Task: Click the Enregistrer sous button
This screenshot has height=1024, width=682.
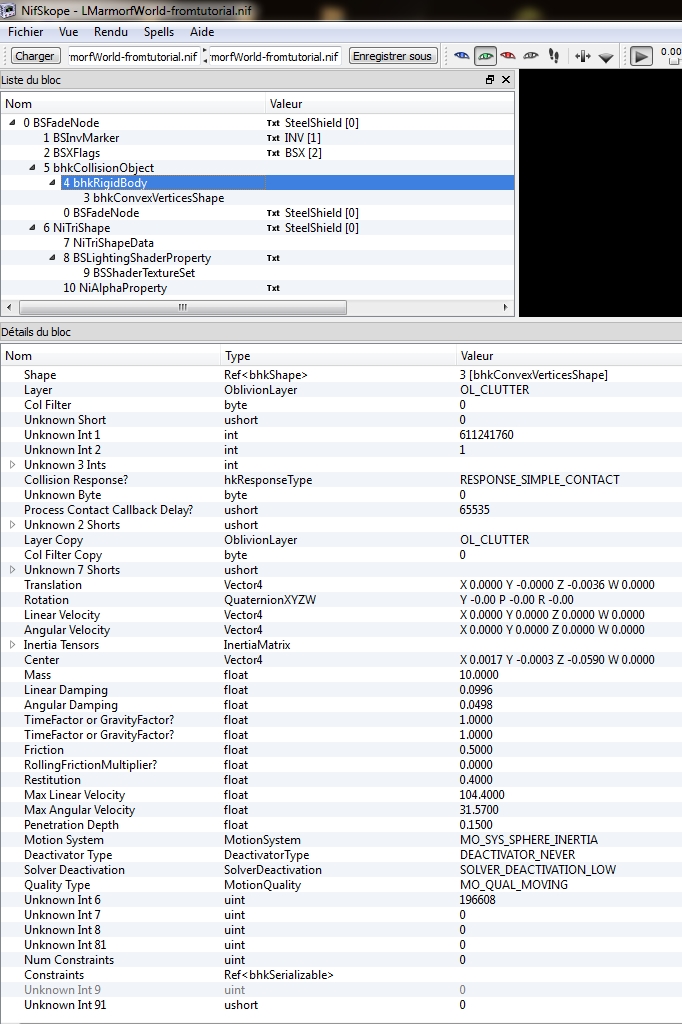Action: point(392,56)
